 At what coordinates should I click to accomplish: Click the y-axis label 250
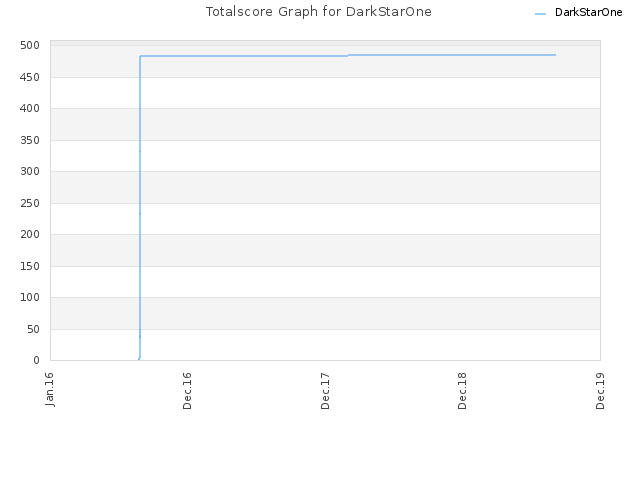[x=30, y=203]
